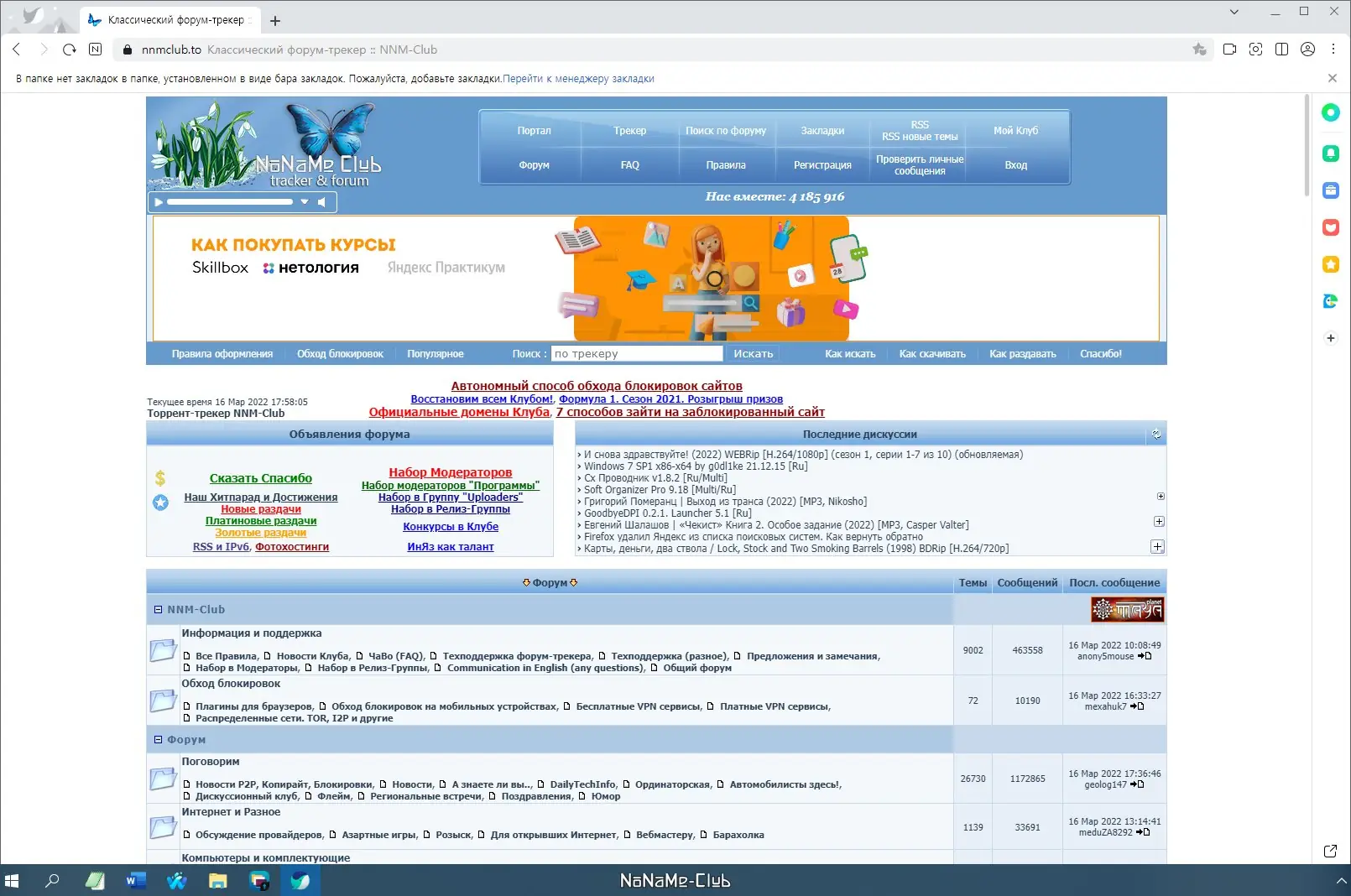Viewport: 1351px width, 896px height.
Task: Open the Техподдержка форум-трекера subforum
Action: pyautogui.click(x=516, y=656)
